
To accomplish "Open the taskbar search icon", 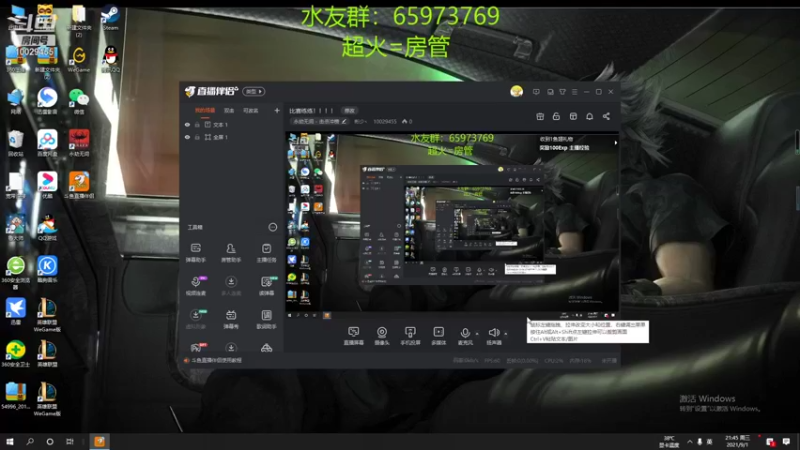I will coord(30,442).
